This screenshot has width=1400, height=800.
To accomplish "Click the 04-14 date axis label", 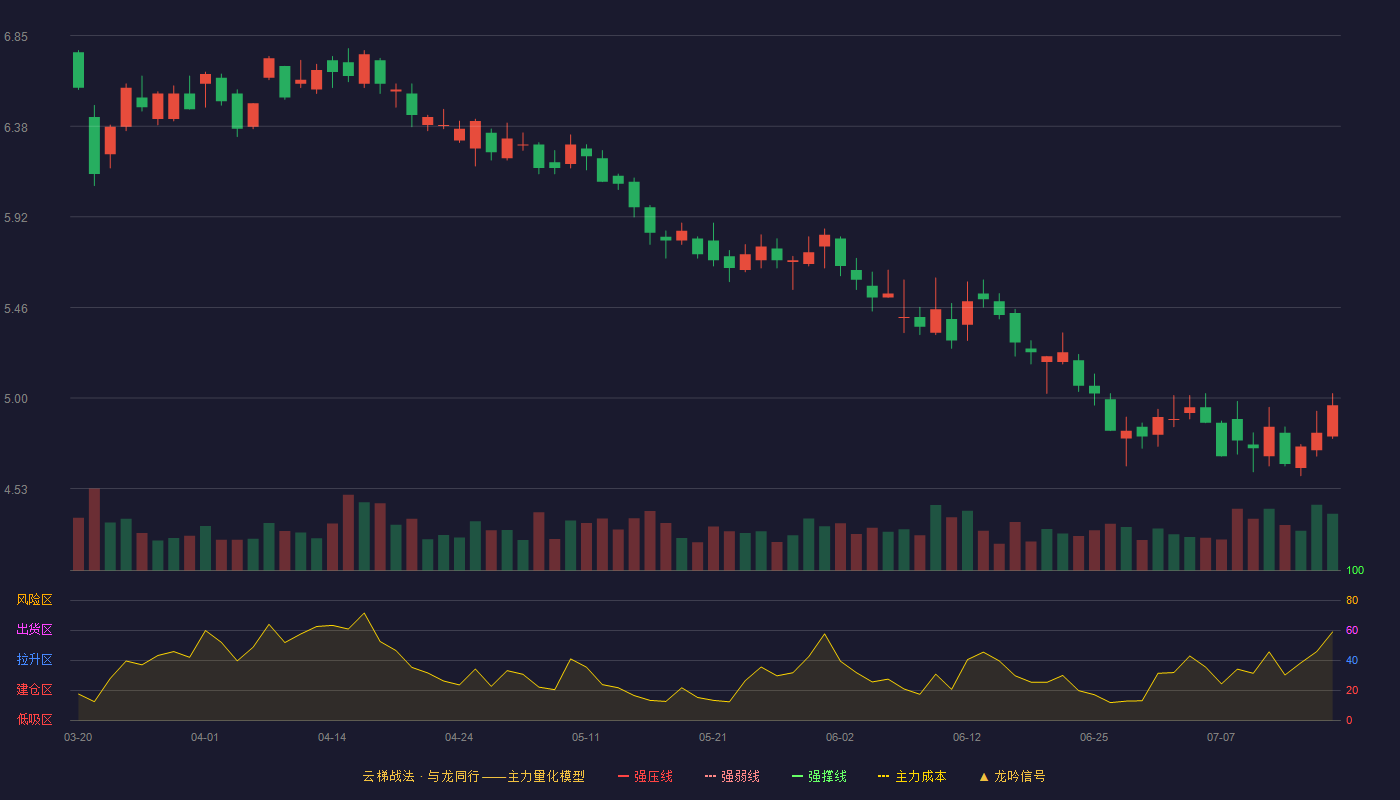I will (x=332, y=737).
